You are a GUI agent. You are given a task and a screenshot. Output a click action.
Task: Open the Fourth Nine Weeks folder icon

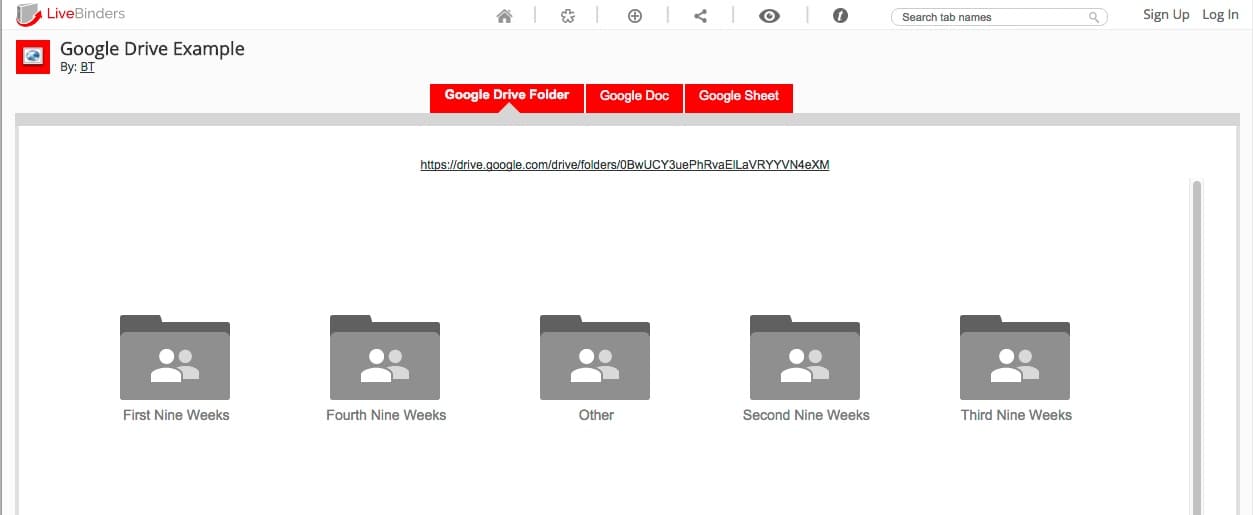[385, 357]
